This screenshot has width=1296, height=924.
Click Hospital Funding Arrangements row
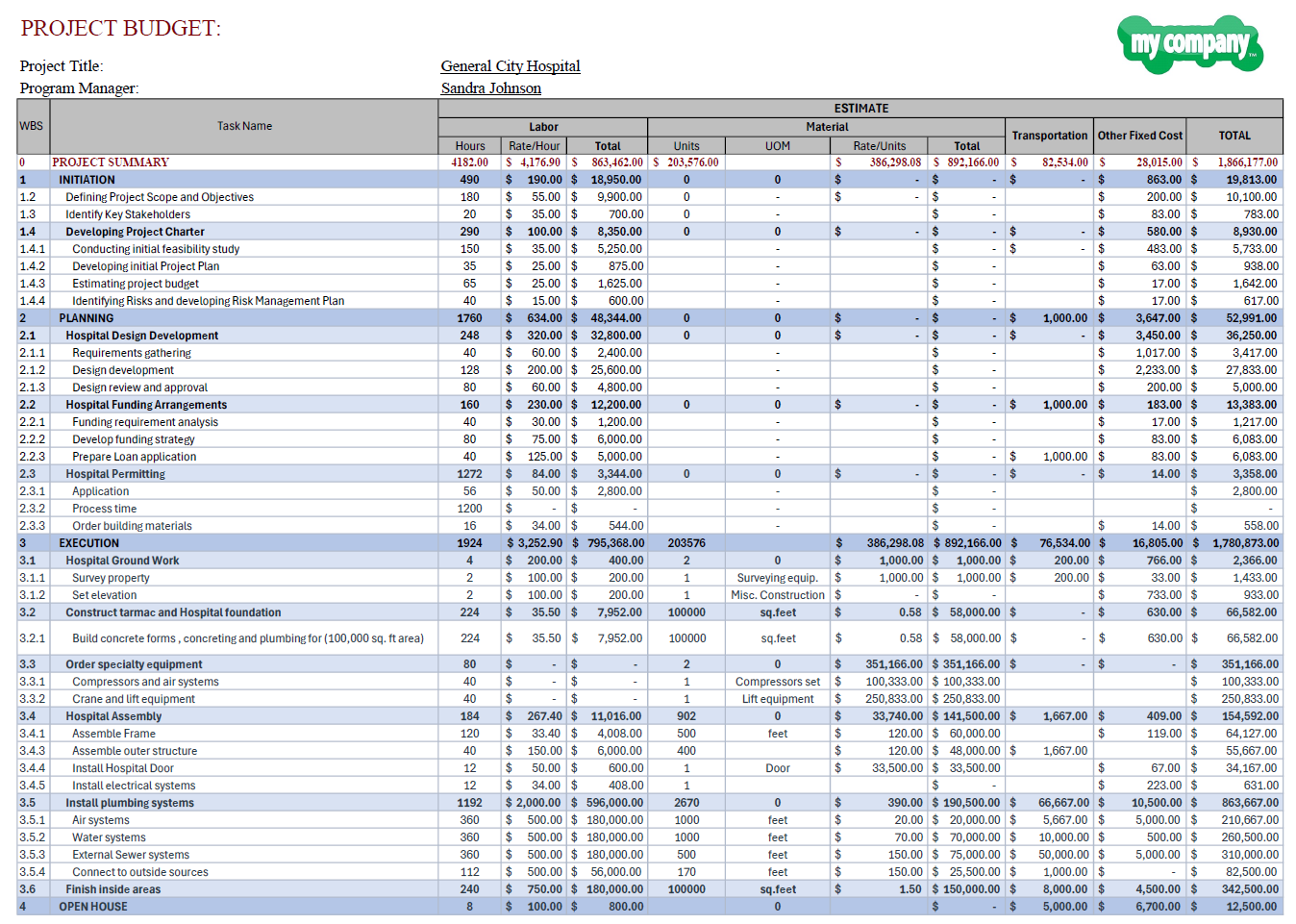(x=146, y=405)
